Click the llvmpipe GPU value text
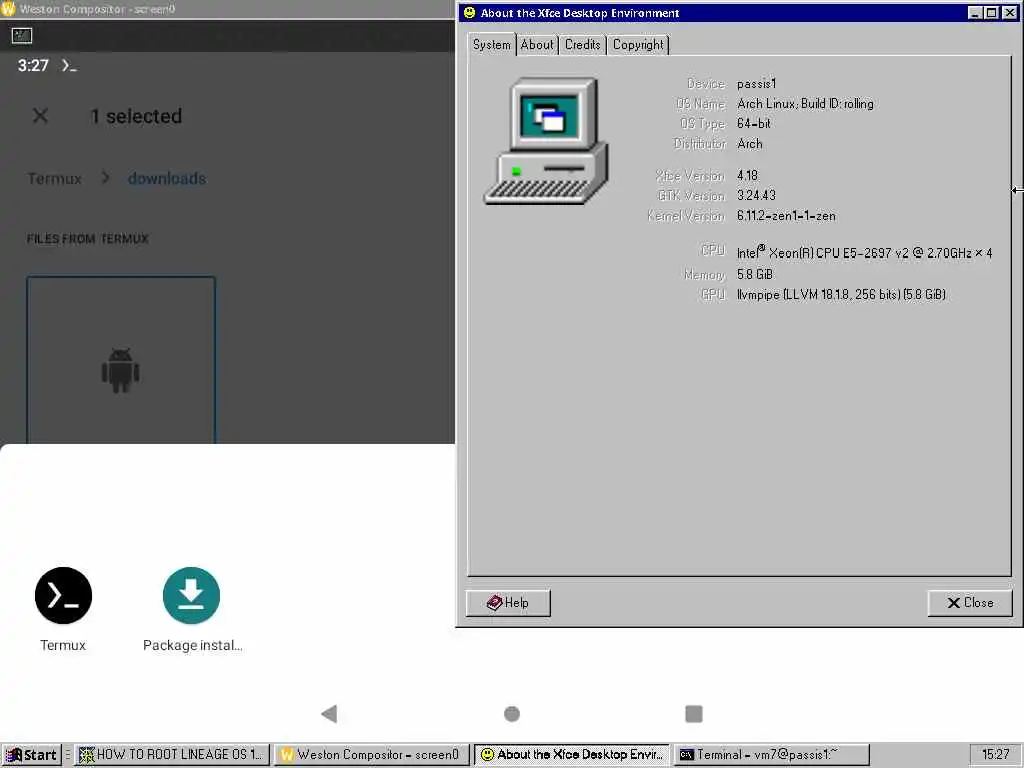Image resolution: width=1024 pixels, height=768 pixels. click(840, 295)
